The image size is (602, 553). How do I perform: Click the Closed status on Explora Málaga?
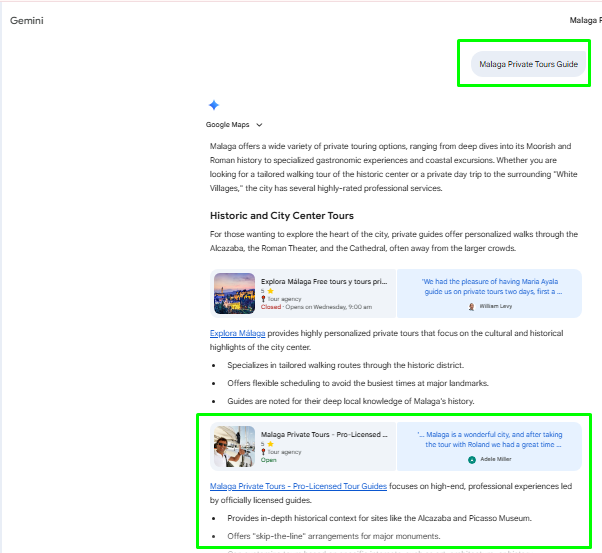[x=271, y=307]
